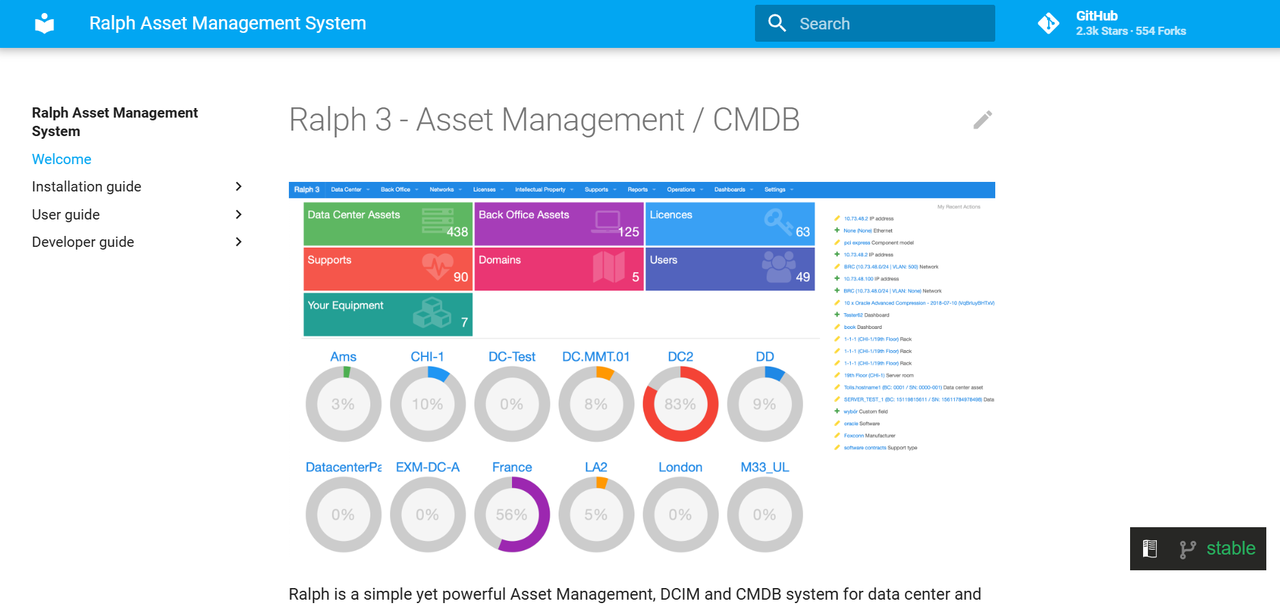Click the DC2 83% donut chart
The width and height of the screenshot is (1280, 612).
pos(680,404)
